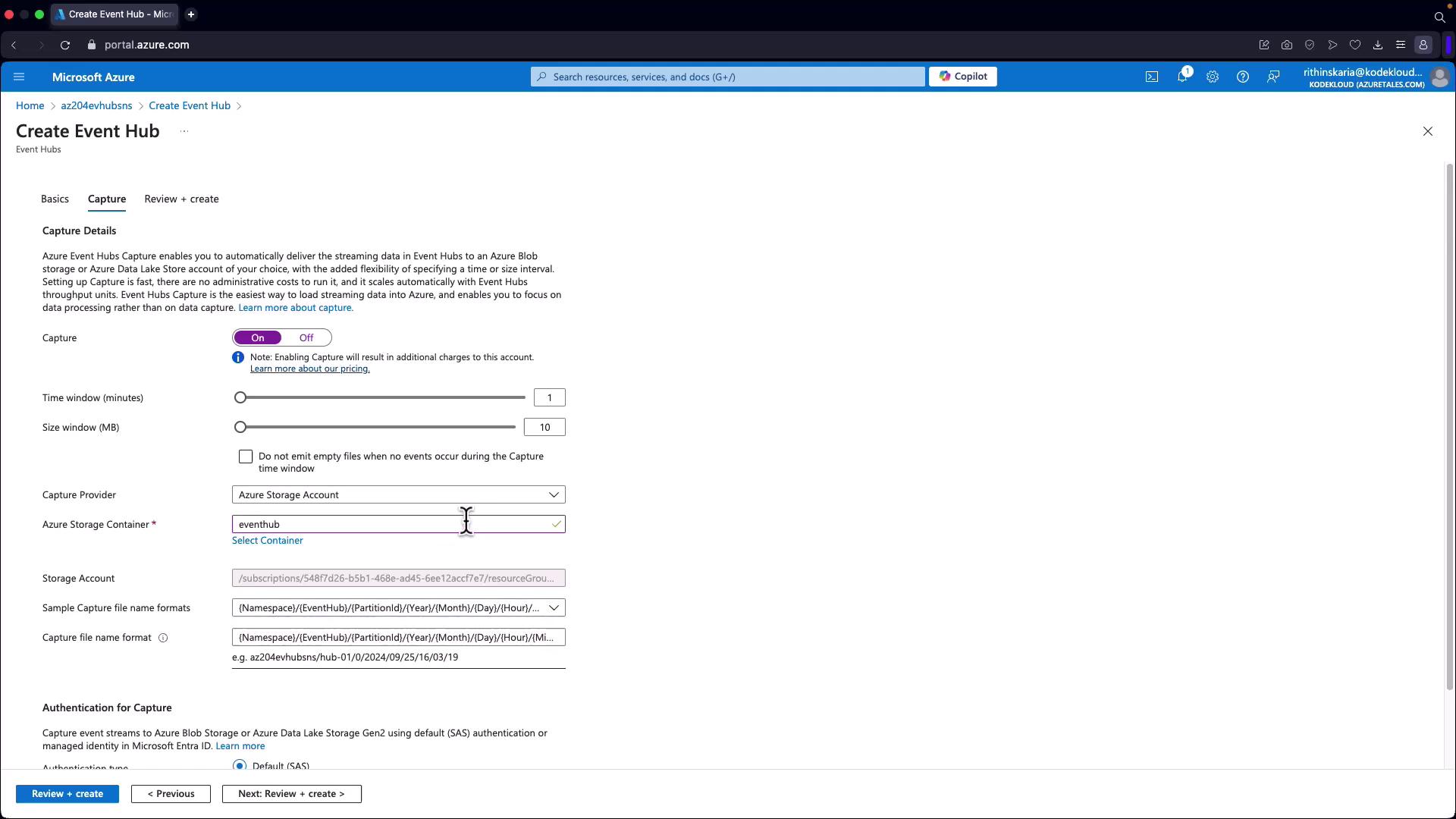Open the ellipsis menu next to Create Event Hub
This screenshot has width=1456, height=819.
point(184,131)
